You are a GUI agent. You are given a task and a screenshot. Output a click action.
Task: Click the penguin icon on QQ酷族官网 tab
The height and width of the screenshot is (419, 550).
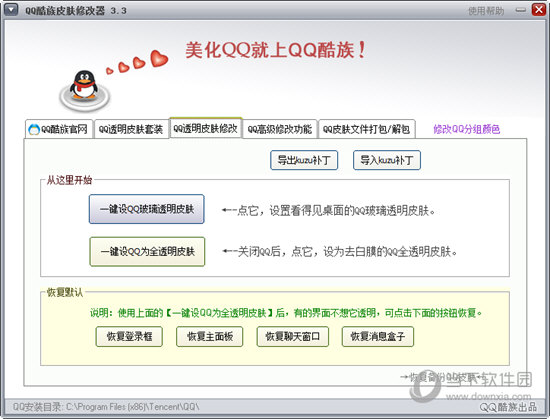click(x=34, y=129)
